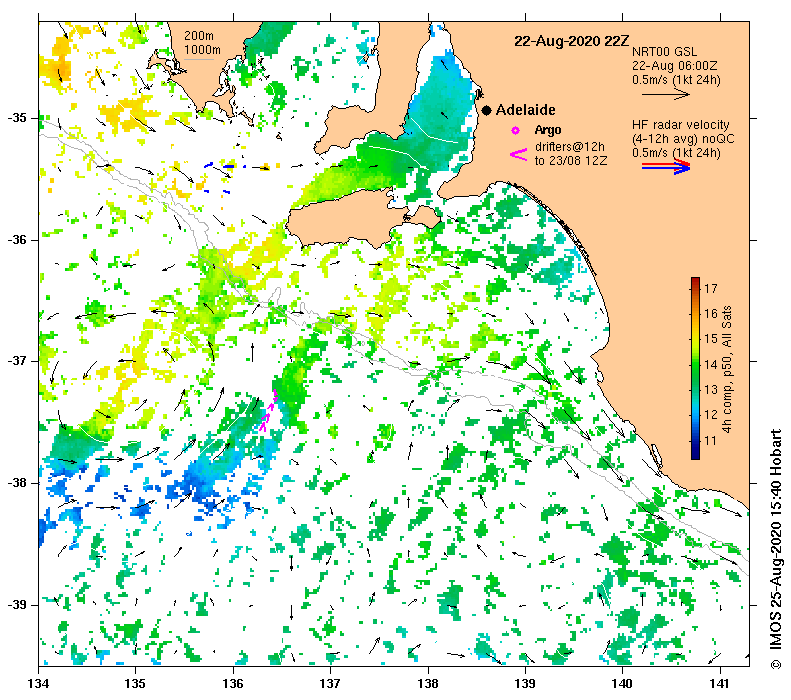
Task: Click the Adelaide city marker dot
Action: coord(486,110)
